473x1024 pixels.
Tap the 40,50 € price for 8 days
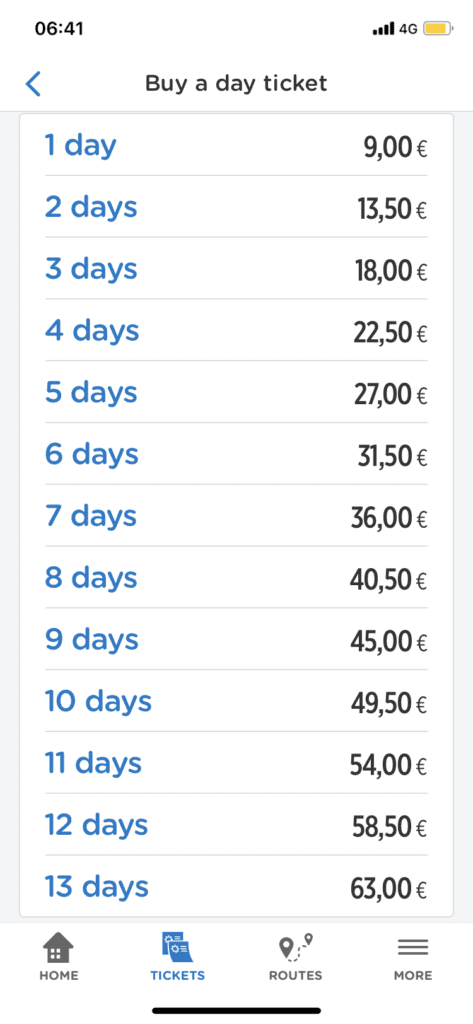pyautogui.click(x=388, y=579)
